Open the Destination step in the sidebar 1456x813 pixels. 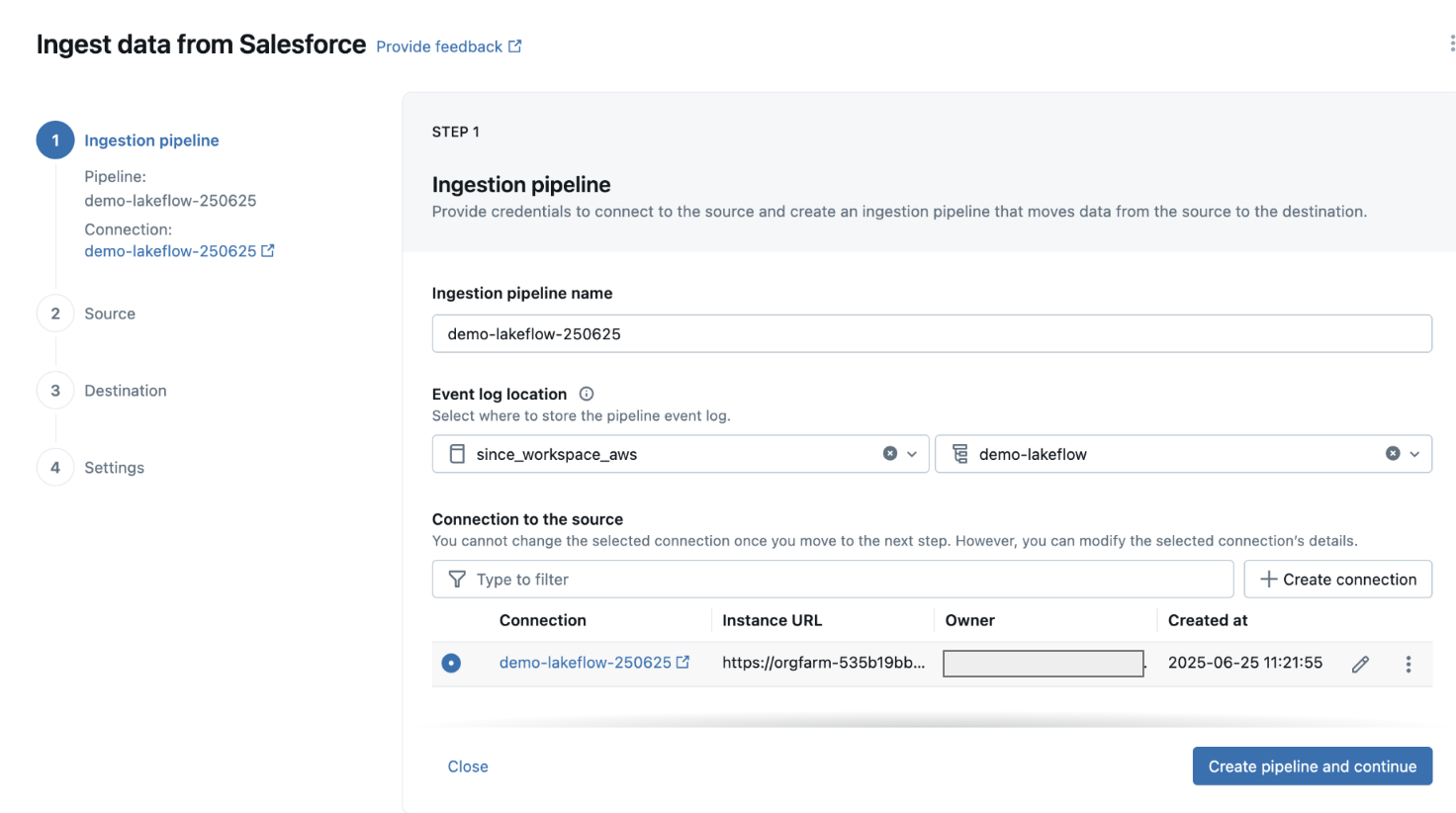click(125, 390)
